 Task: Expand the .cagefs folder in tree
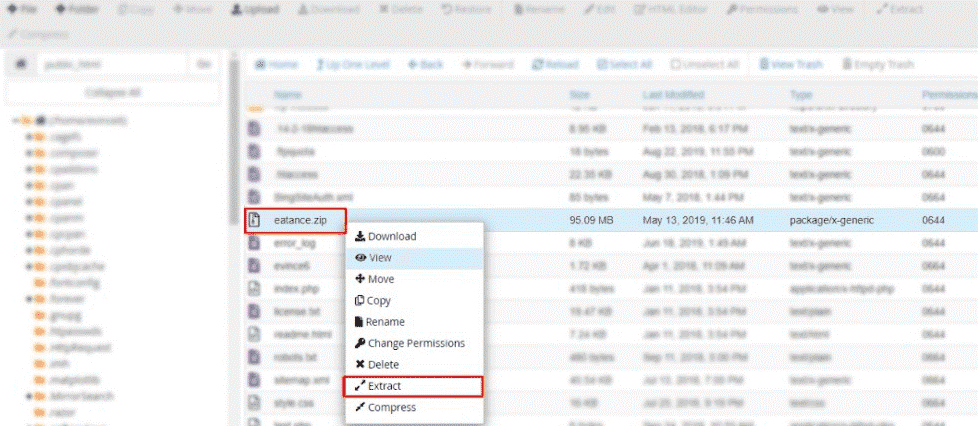coord(29,137)
